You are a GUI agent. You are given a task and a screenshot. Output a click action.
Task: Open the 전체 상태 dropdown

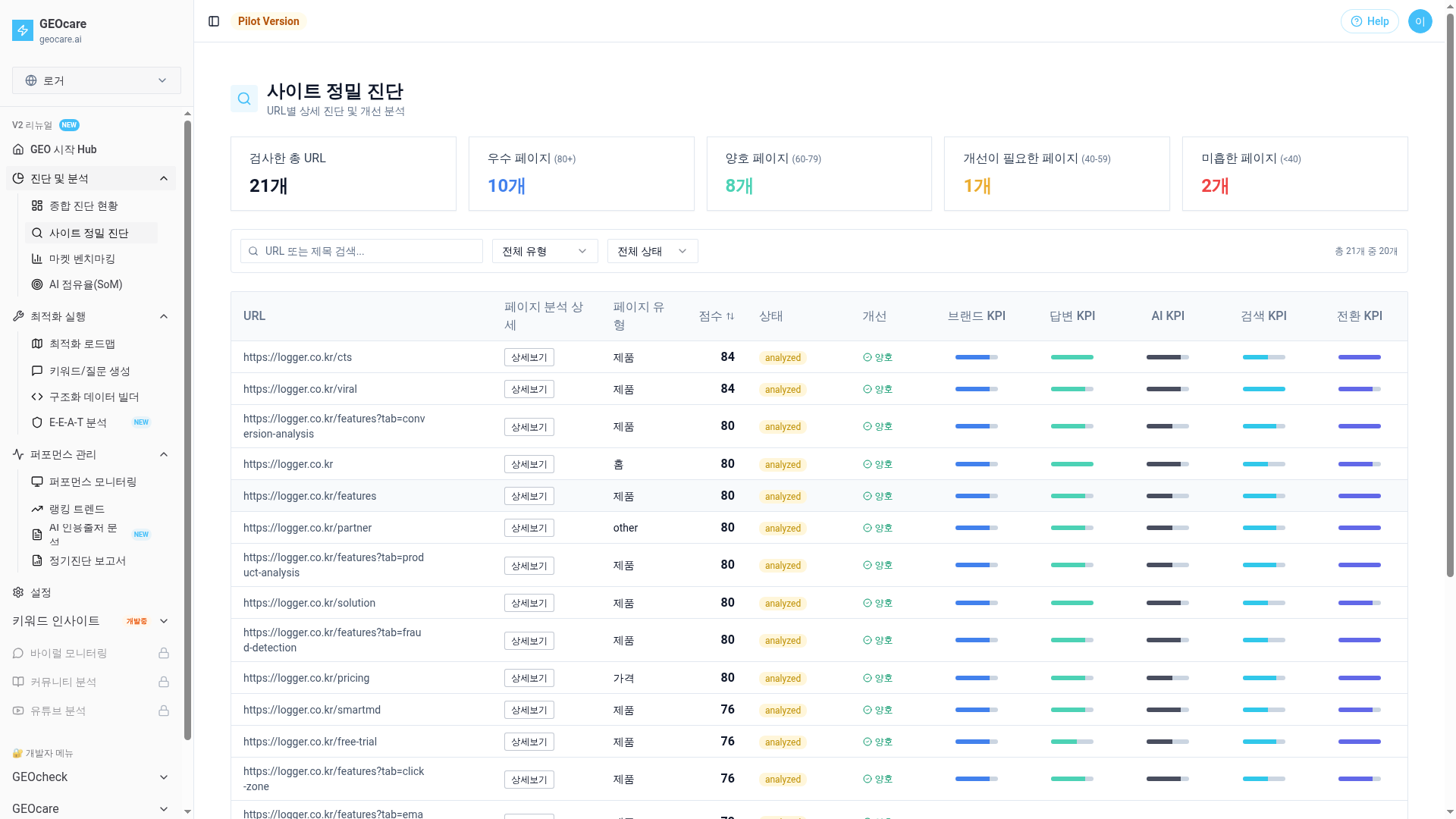click(652, 251)
